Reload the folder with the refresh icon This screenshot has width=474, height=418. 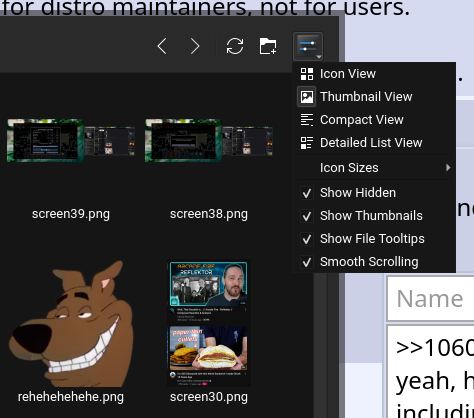235,46
